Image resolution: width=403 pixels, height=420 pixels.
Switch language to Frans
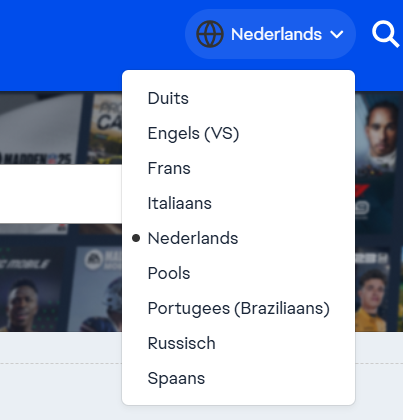point(169,168)
